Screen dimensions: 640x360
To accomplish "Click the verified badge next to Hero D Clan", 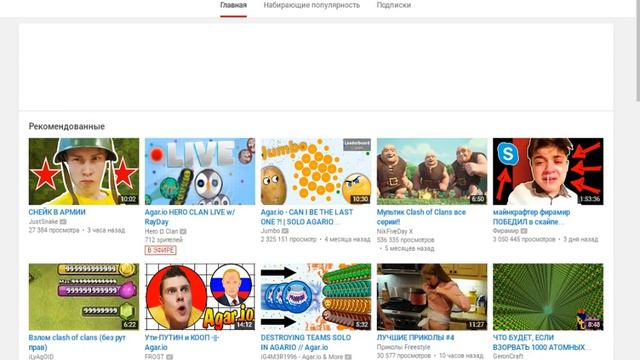I will [x=183, y=231].
